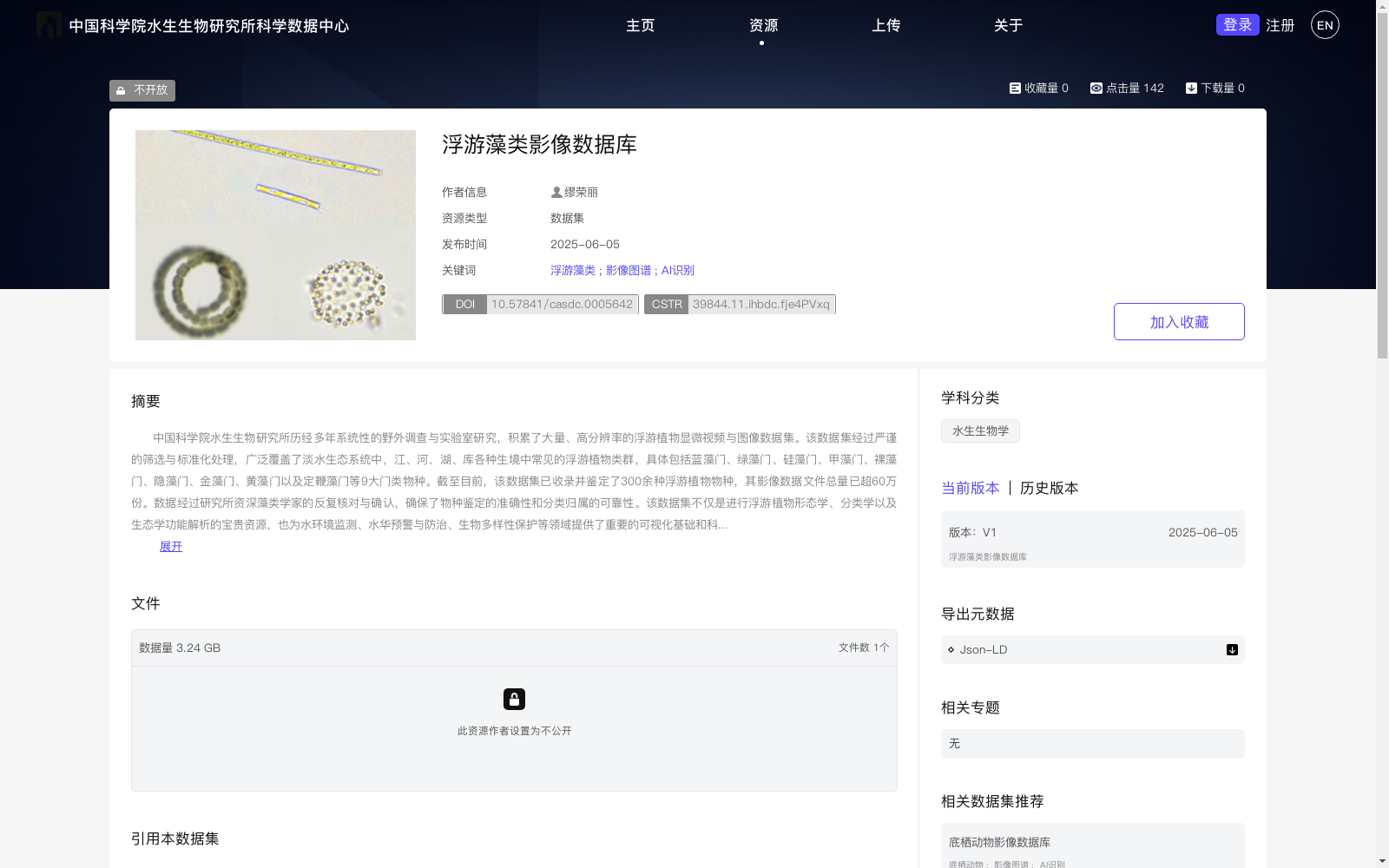Click the 登录 button
Viewport: 1389px width, 868px height.
tap(1238, 24)
